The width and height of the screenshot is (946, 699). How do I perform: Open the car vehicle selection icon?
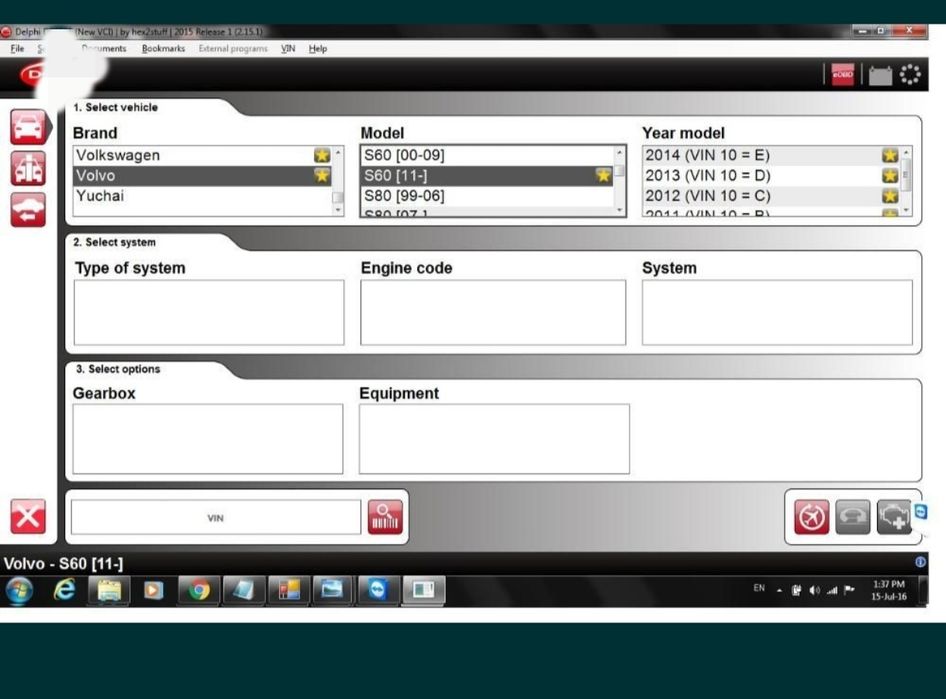[28, 127]
